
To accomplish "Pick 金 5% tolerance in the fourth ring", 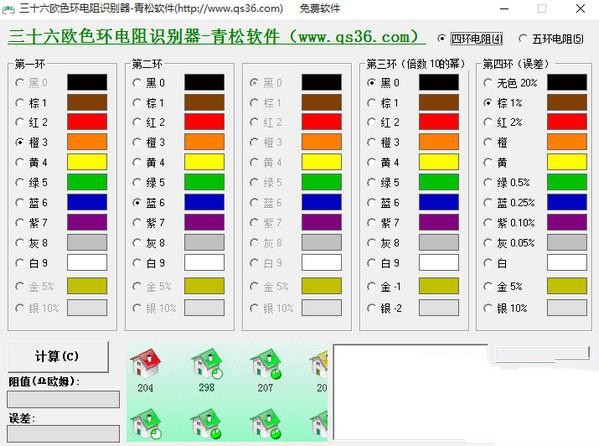I will (503, 286).
